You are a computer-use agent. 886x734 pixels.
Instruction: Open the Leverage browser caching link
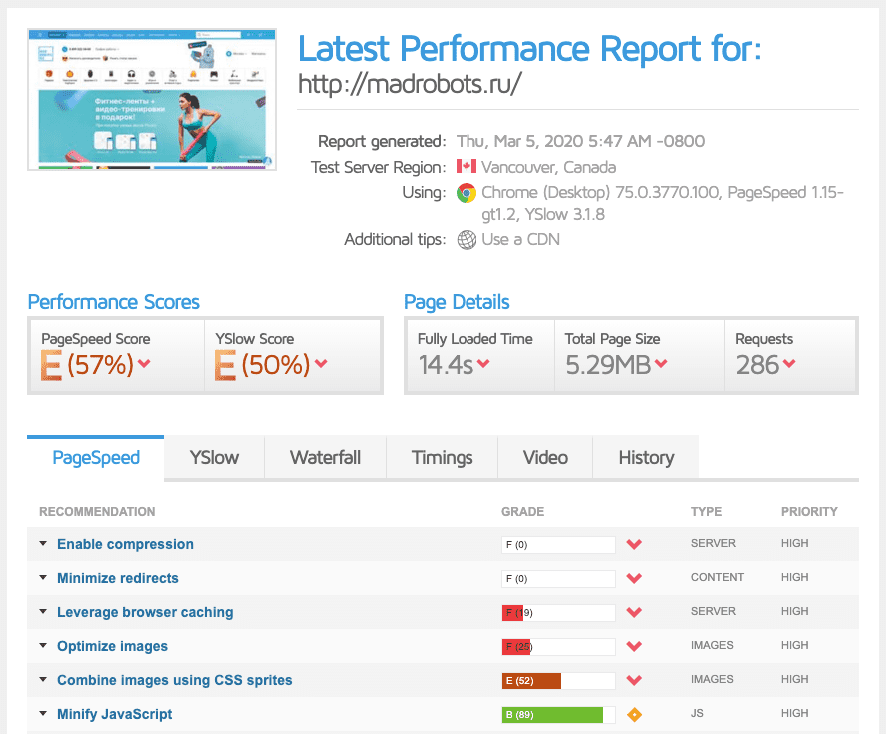[145, 612]
